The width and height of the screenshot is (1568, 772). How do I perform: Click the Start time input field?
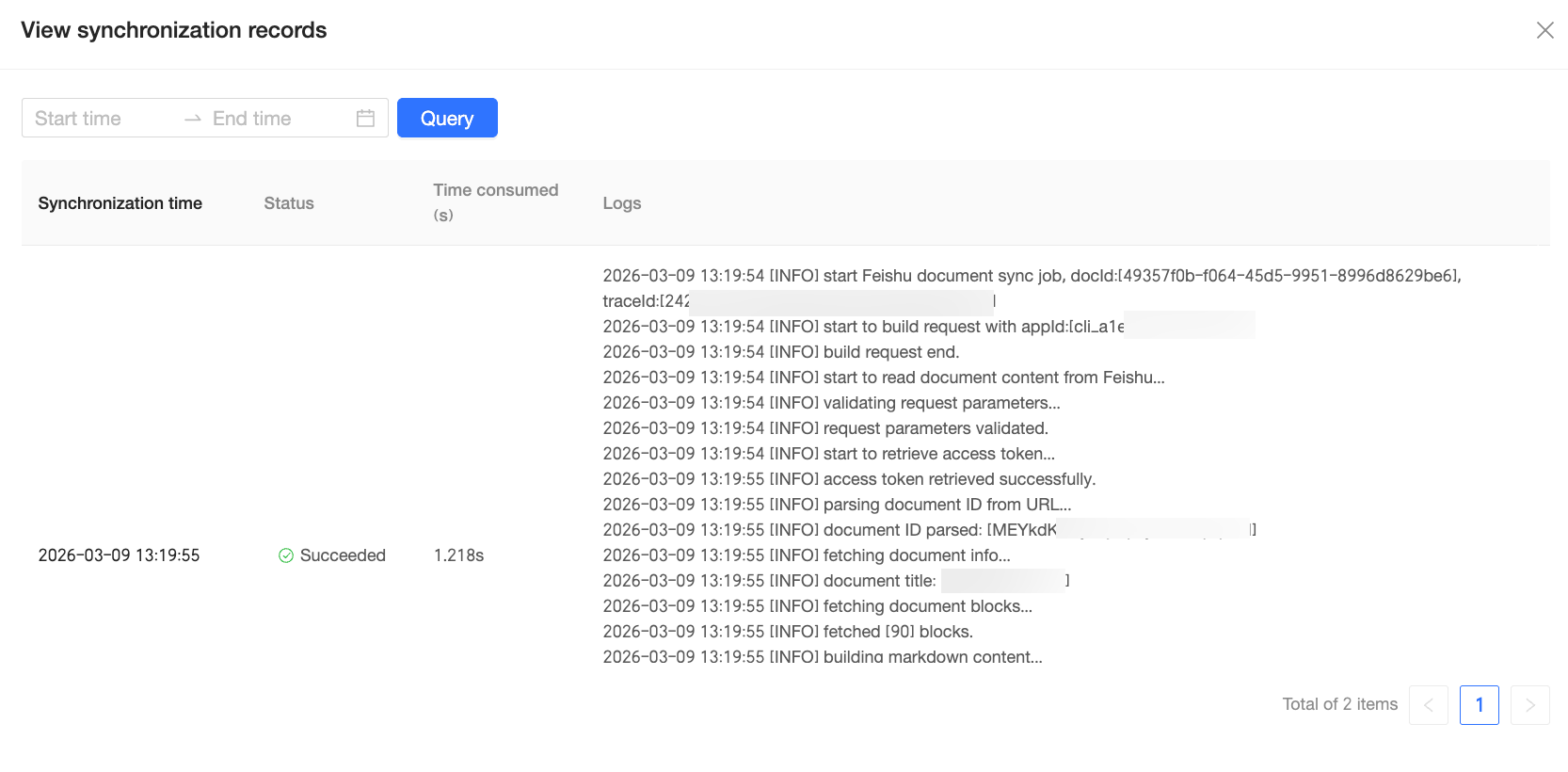pos(102,119)
